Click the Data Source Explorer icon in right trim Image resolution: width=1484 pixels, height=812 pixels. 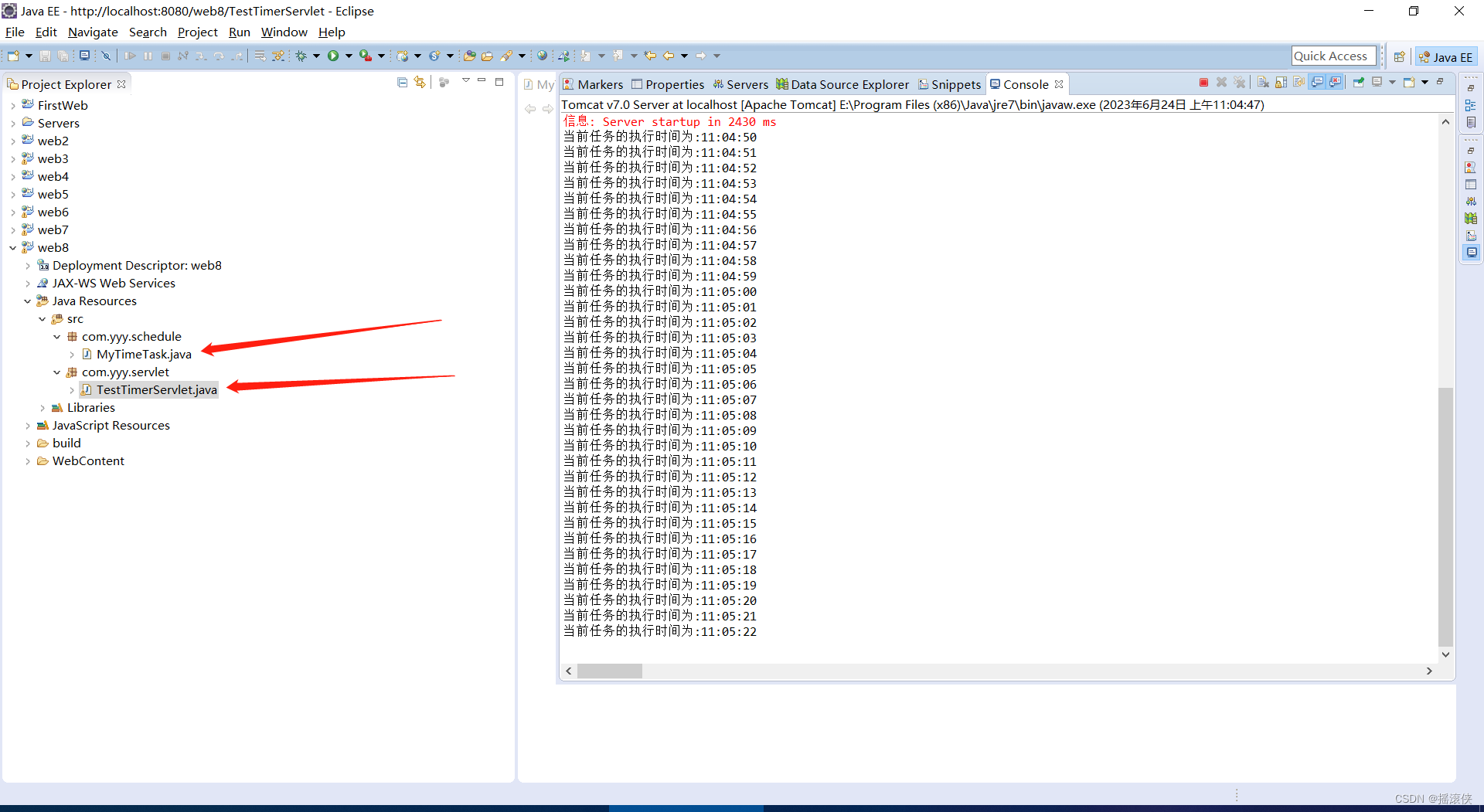coord(1470,218)
